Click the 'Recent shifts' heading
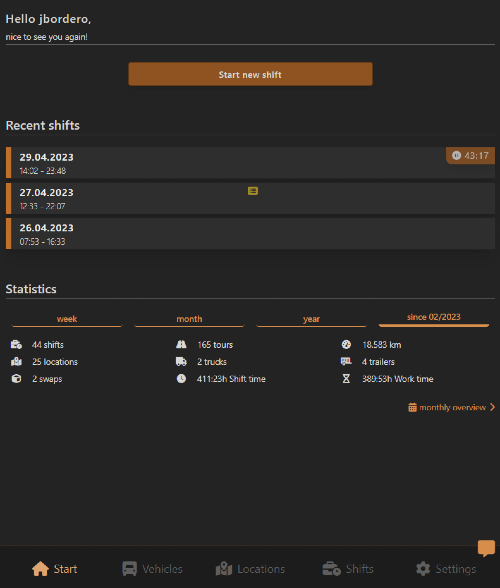 point(42,125)
